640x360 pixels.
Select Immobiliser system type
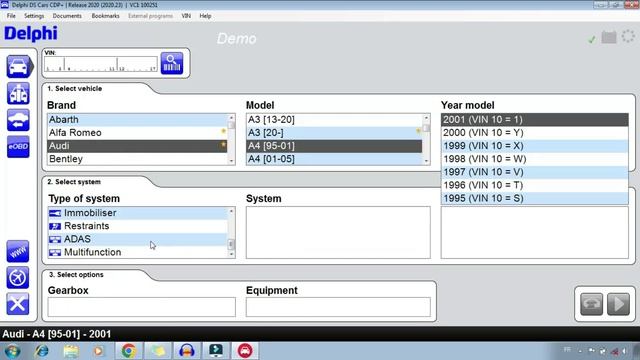[138, 213]
